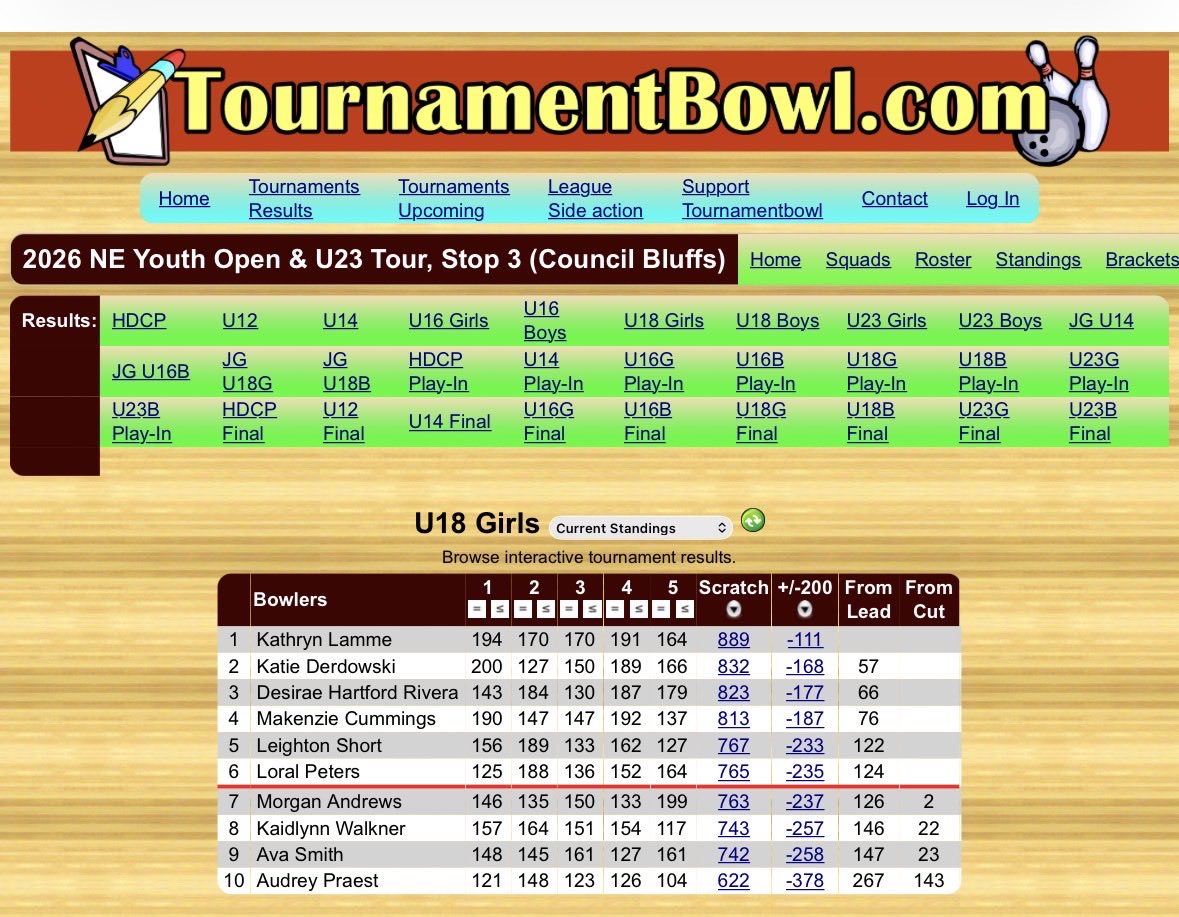
Task: Click Kathryn Lamme's scratch score 889
Action: click(x=733, y=640)
